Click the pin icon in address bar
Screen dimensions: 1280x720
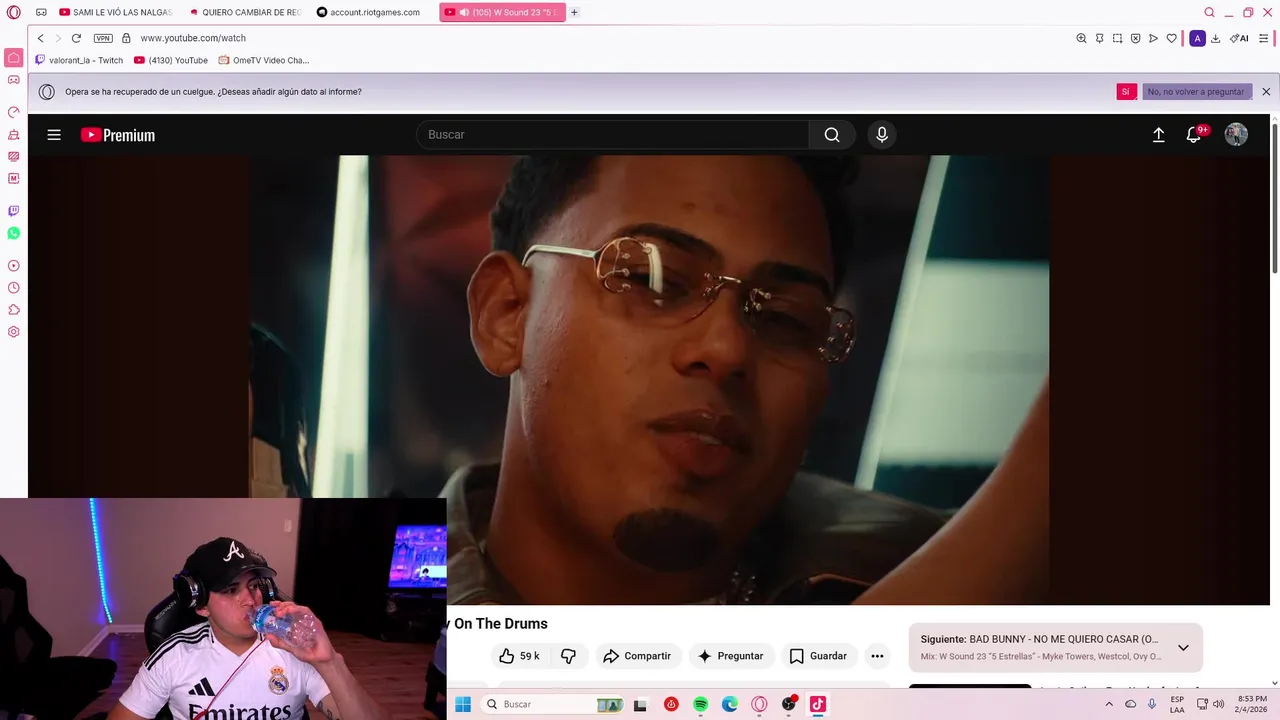coord(1099,38)
